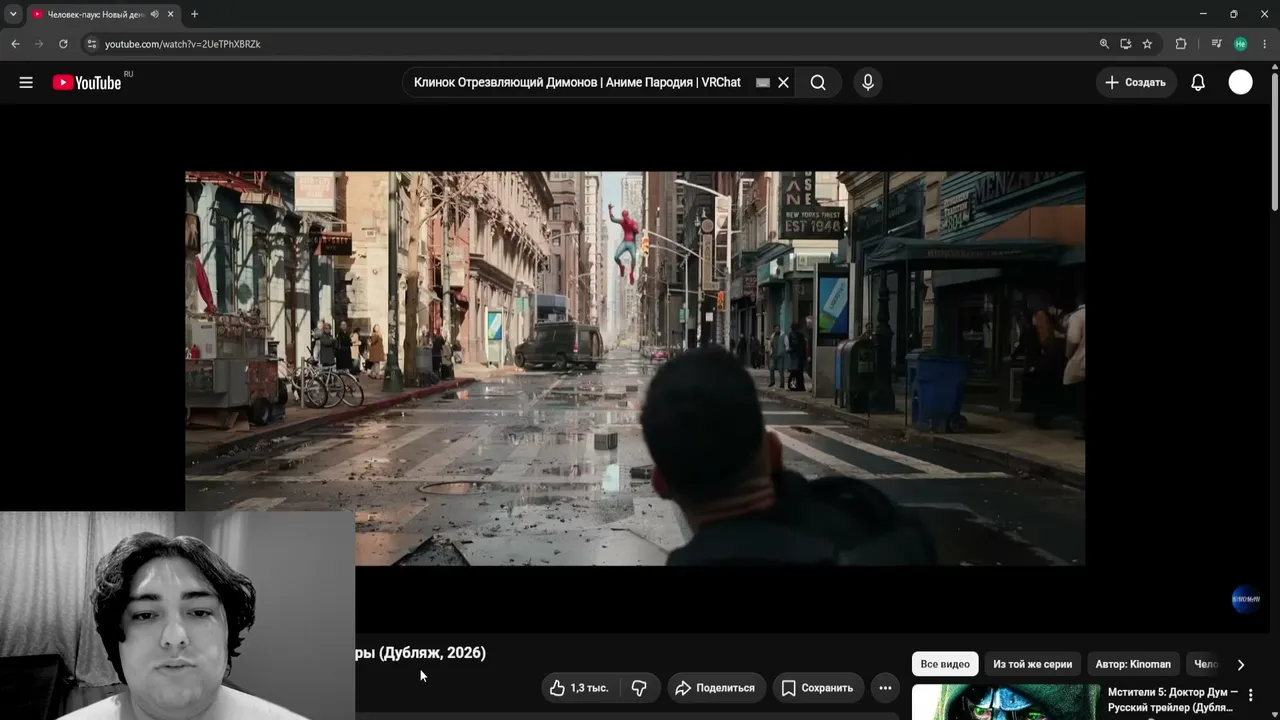The image size is (1280, 720).
Task: Open a new browser tab
Action: [194, 14]
